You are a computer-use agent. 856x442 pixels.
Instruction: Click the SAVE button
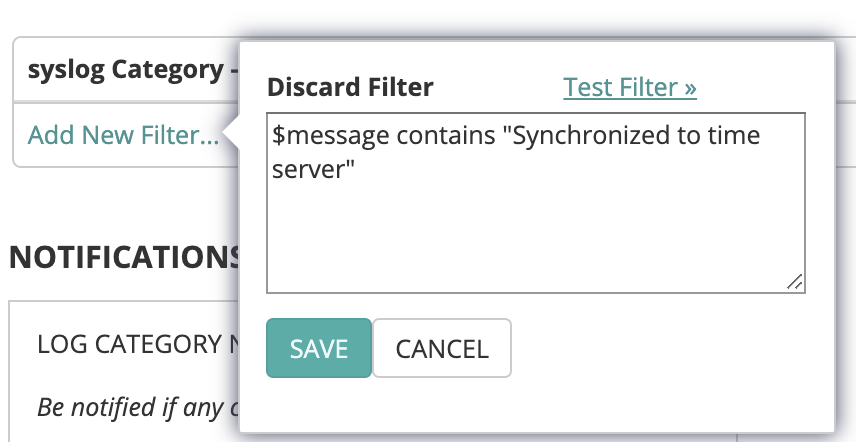click(319, 348)
